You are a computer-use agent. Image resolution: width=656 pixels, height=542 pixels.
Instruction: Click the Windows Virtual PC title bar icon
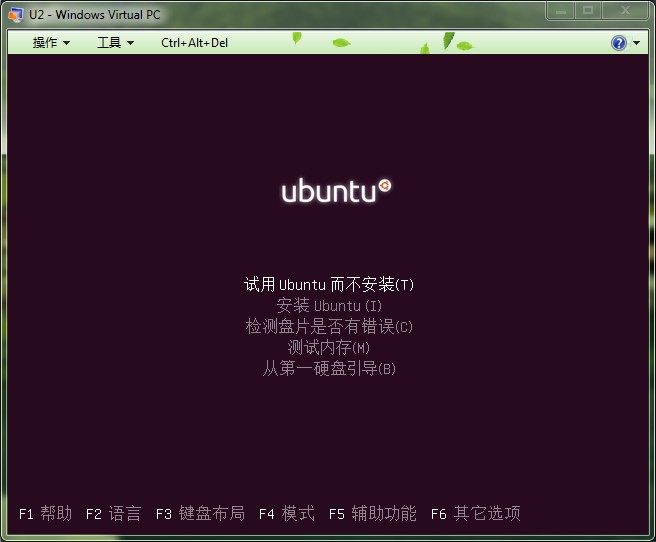(x=15, y=15)
